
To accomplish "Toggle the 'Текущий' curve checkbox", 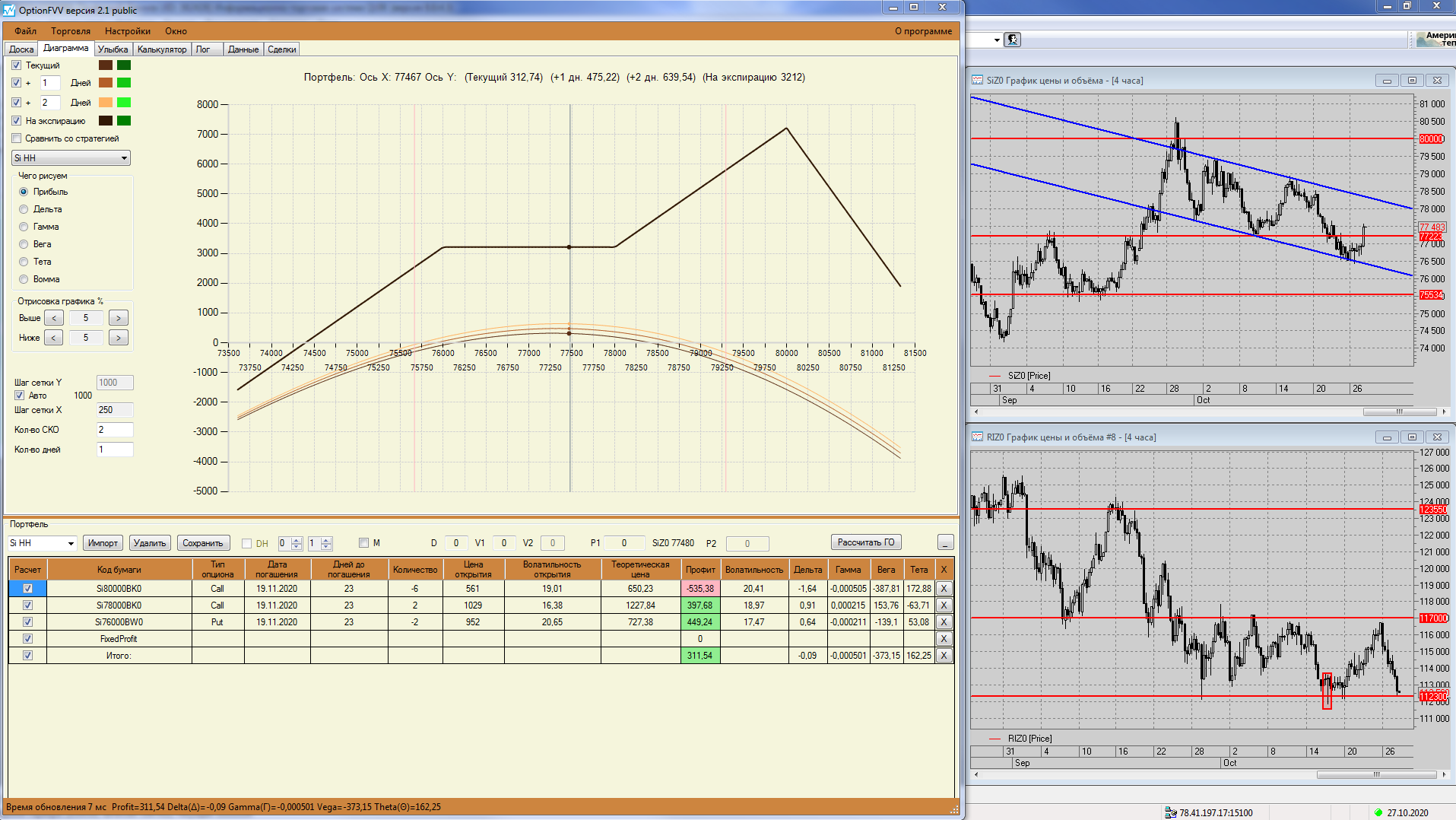I will (17, 65).
